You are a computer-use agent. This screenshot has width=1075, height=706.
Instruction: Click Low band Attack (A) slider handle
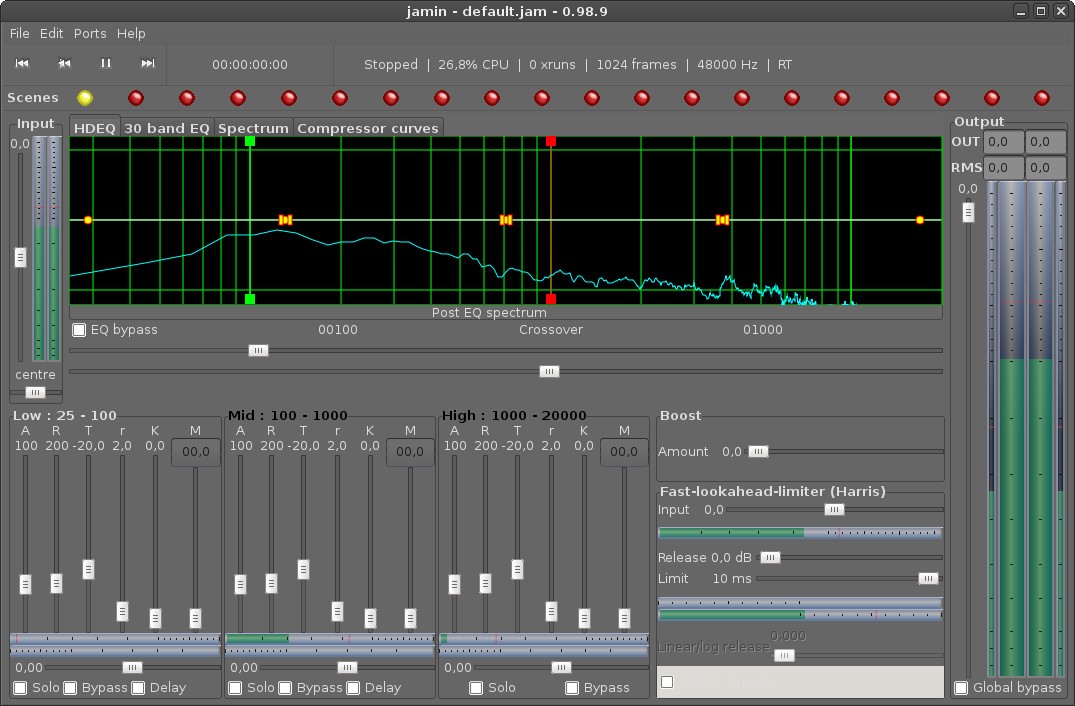click(x=25, y=584)
